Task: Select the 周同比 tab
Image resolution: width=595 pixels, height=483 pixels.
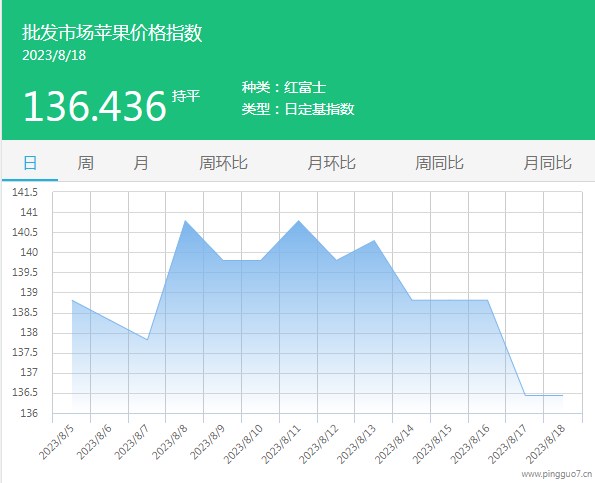Action: tap(439, 163)
